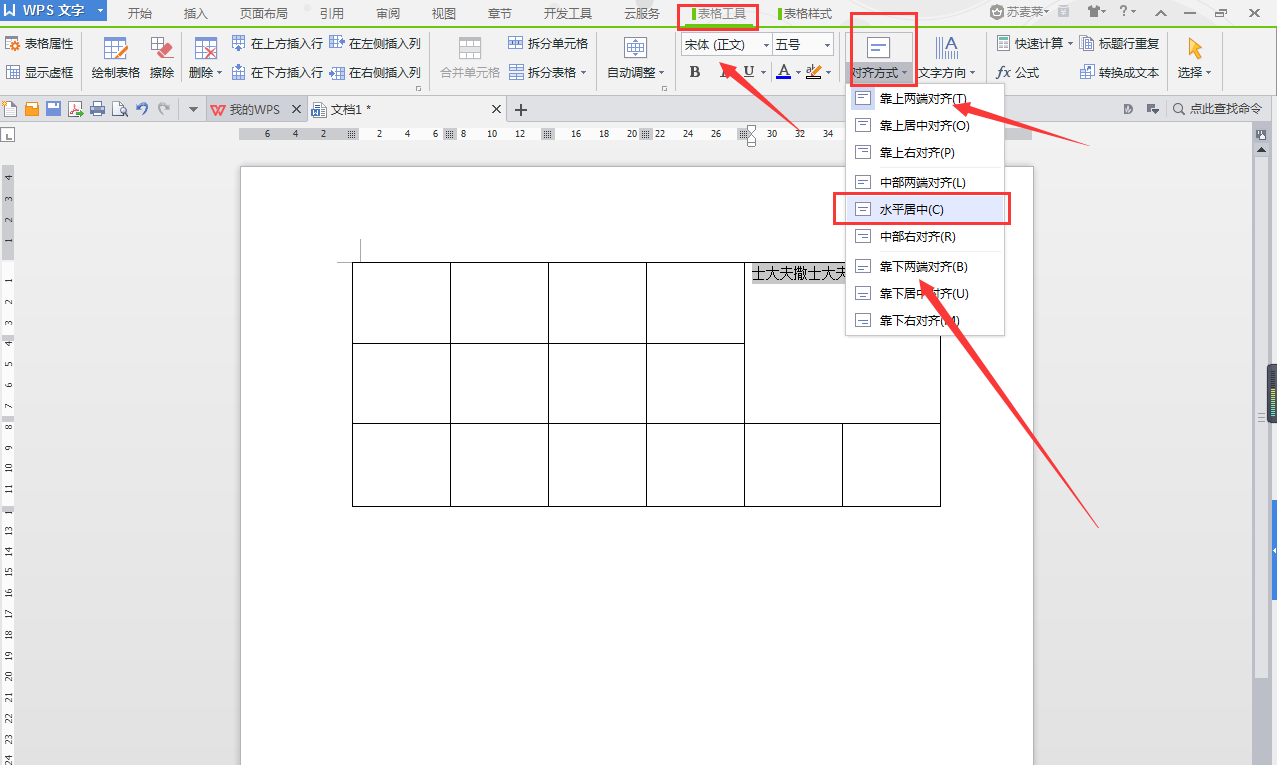1277x765 pixels.
Task: Choose Align Top Right (靠上右对齐)
Action: pos(925,152)
